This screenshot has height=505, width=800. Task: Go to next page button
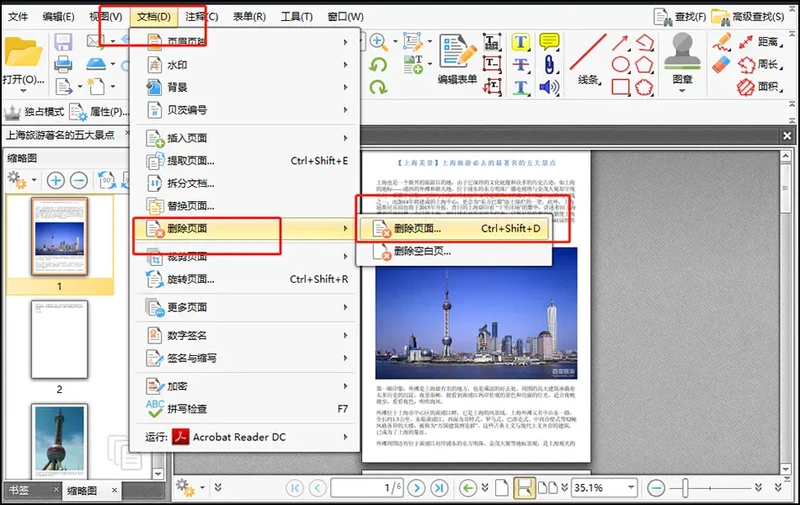click(x=416, y=488)
